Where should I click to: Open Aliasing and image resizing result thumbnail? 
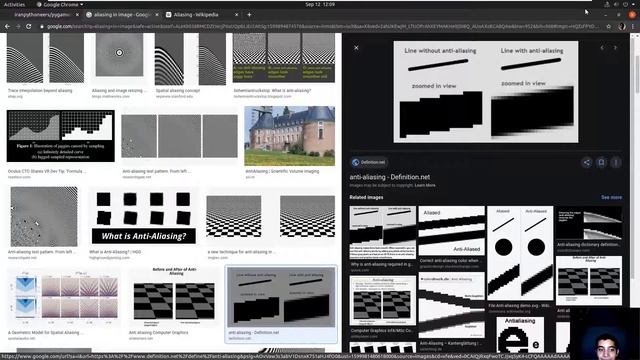point(119,55)
